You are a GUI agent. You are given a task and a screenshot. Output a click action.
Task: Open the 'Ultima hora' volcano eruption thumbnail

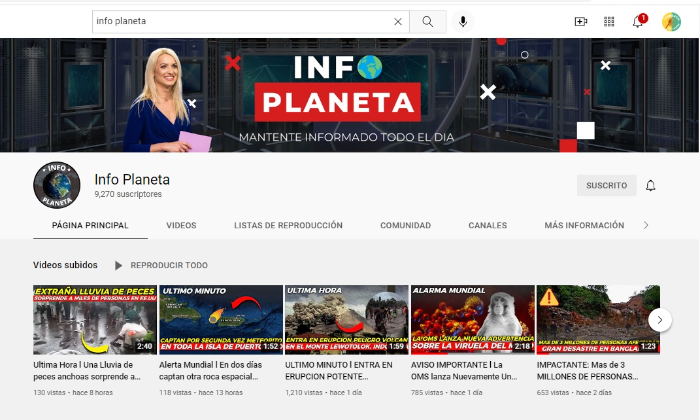(347, 320)
